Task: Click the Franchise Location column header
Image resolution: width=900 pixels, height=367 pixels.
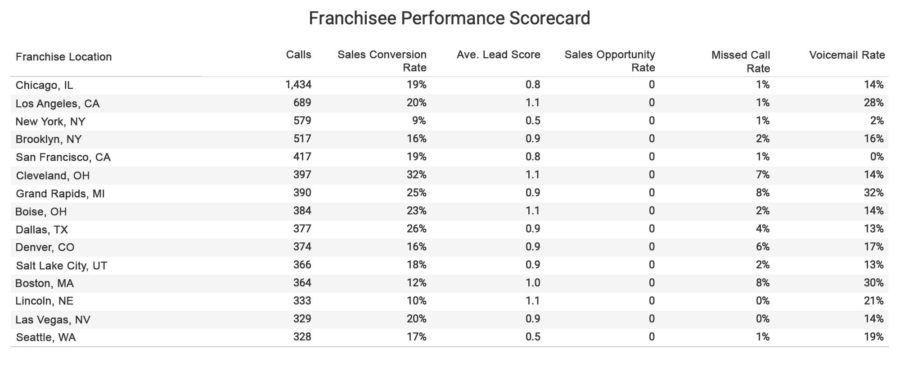Action: (x=64, y=57)
